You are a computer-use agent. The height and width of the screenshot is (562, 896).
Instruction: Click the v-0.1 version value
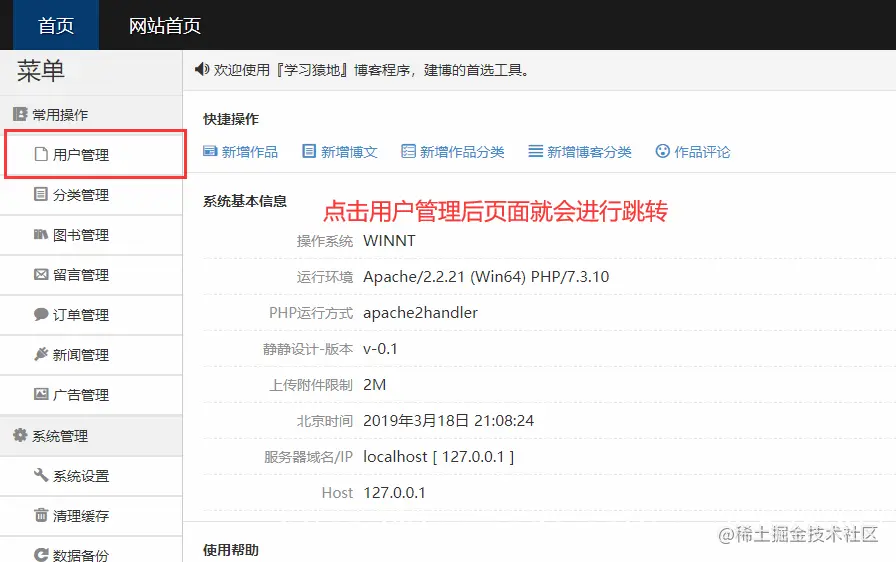[x=381, y=349]
